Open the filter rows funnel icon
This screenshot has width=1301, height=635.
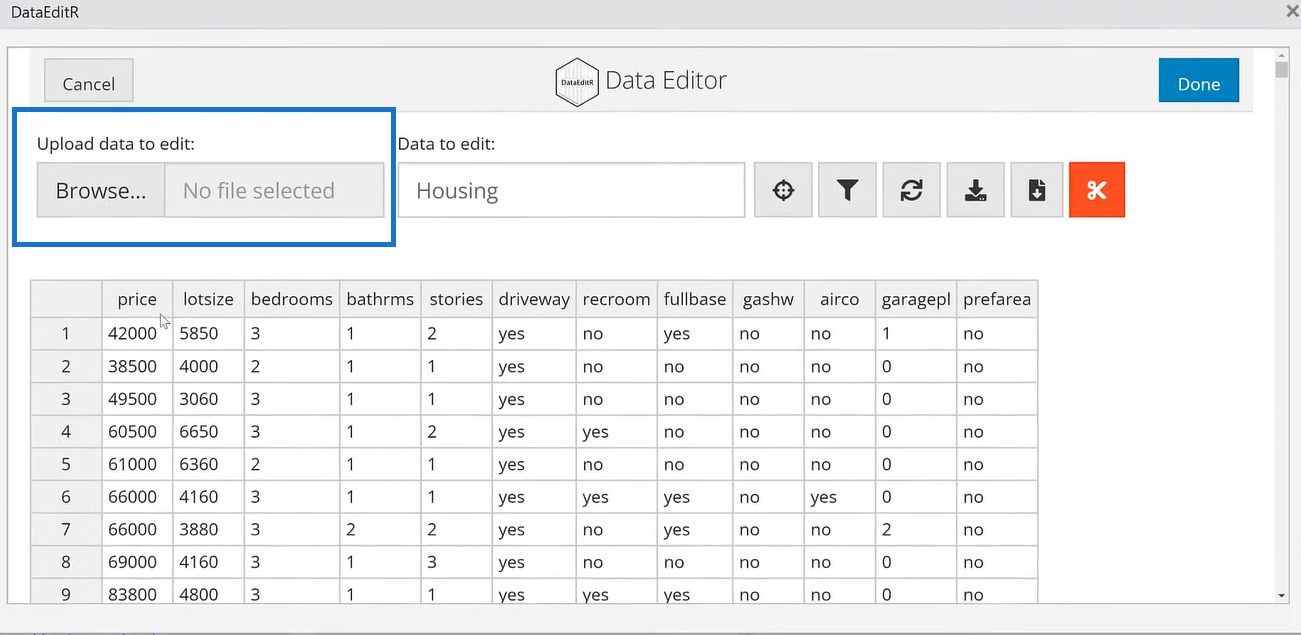[847, 190]
